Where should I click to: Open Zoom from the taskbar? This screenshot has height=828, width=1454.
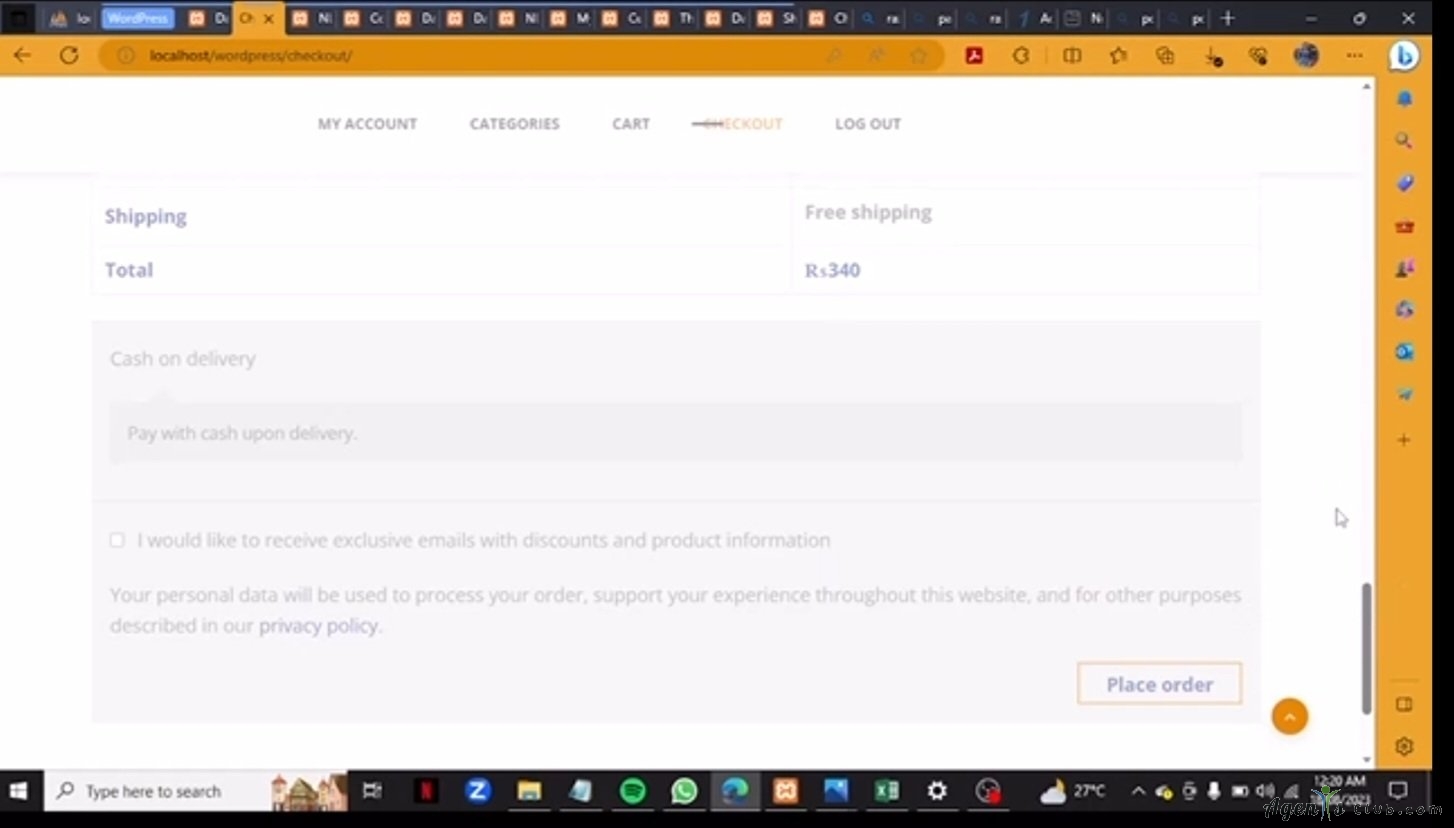pyautogui.click(x=477, y=791)
